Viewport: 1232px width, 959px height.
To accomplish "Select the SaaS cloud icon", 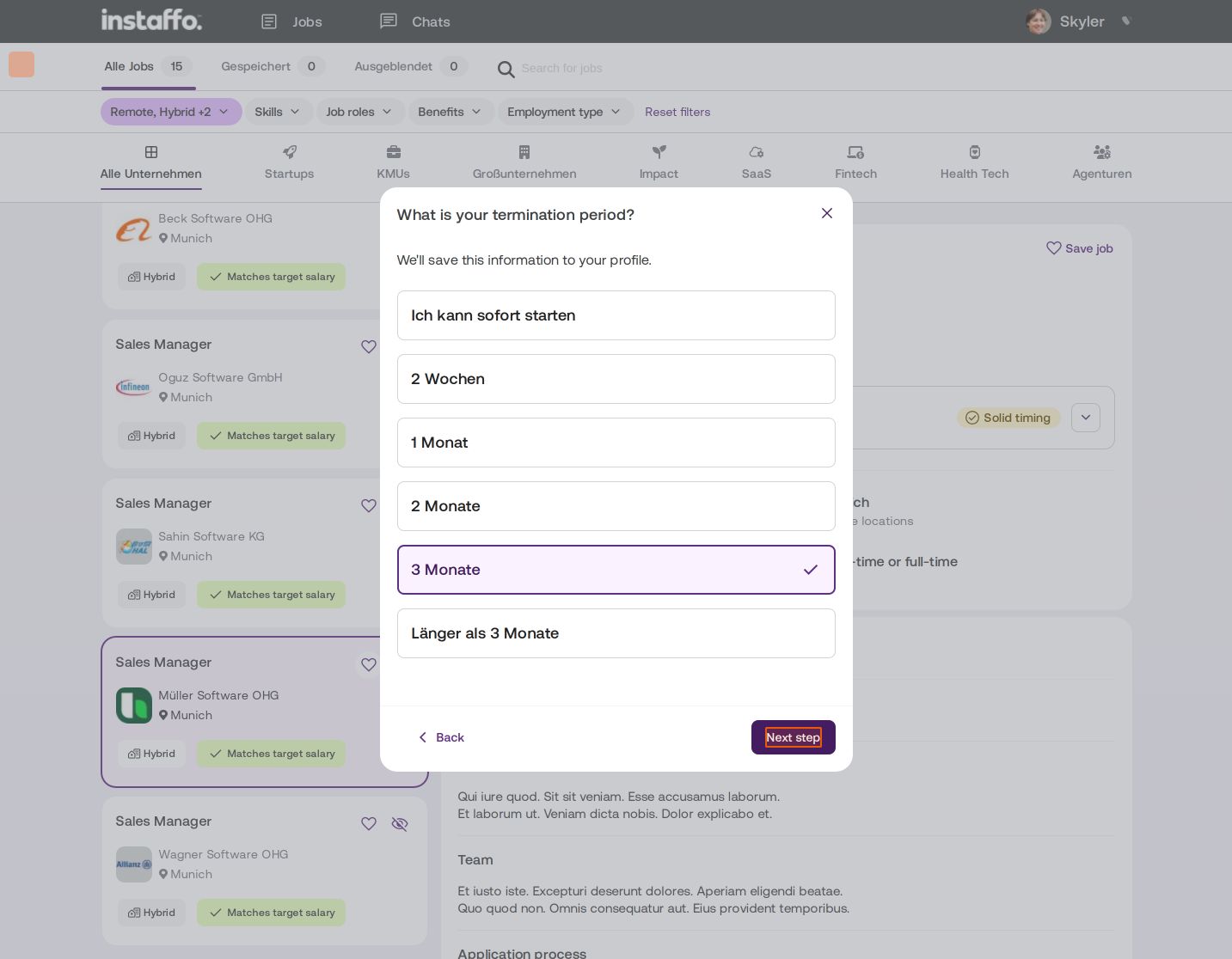I will pyautogui.click(x=757, y=152).
